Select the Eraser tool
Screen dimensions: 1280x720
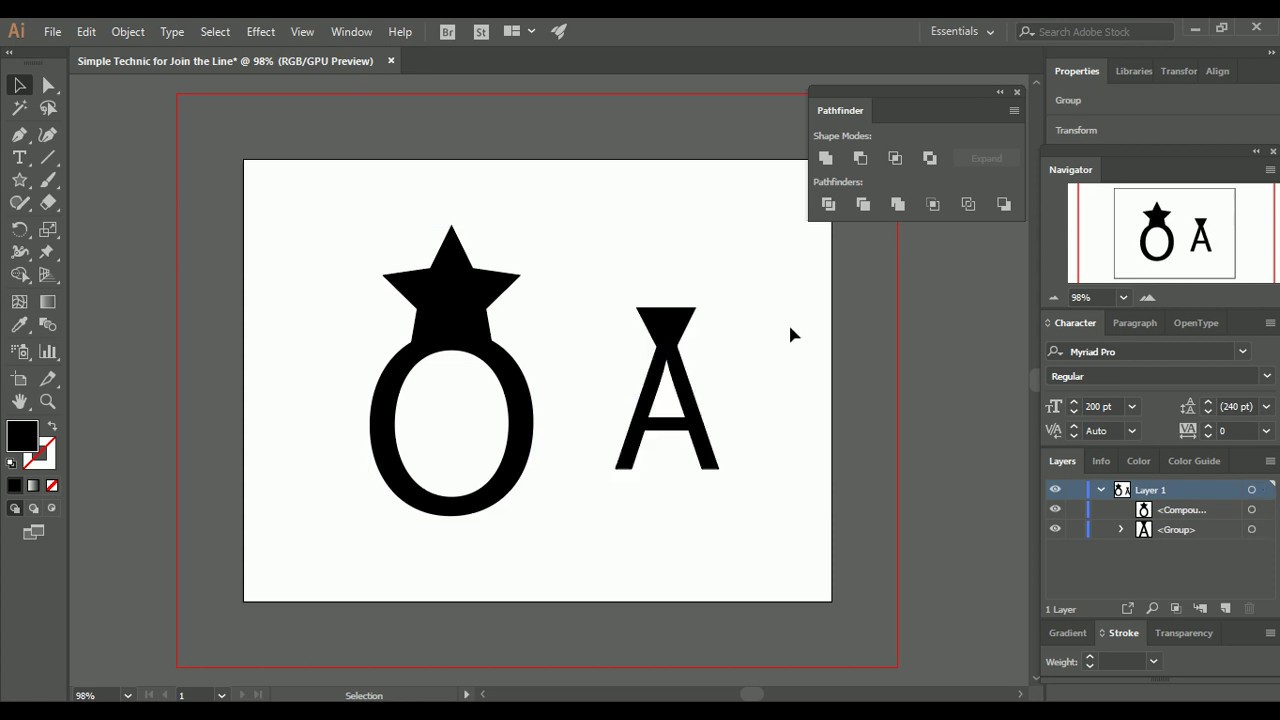(48, 203)
